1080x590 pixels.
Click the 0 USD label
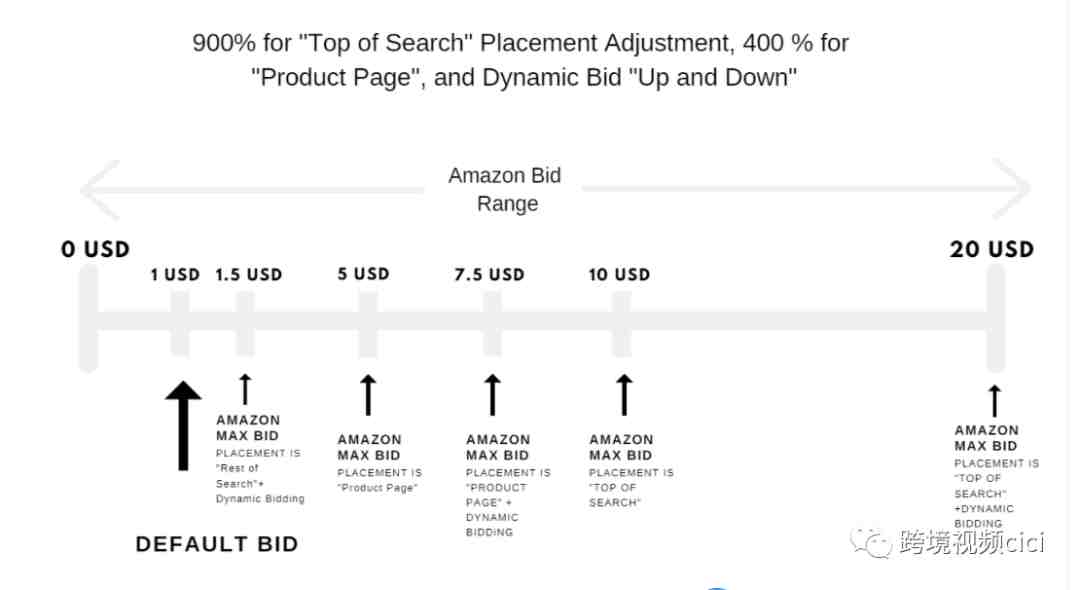(96, 249)
